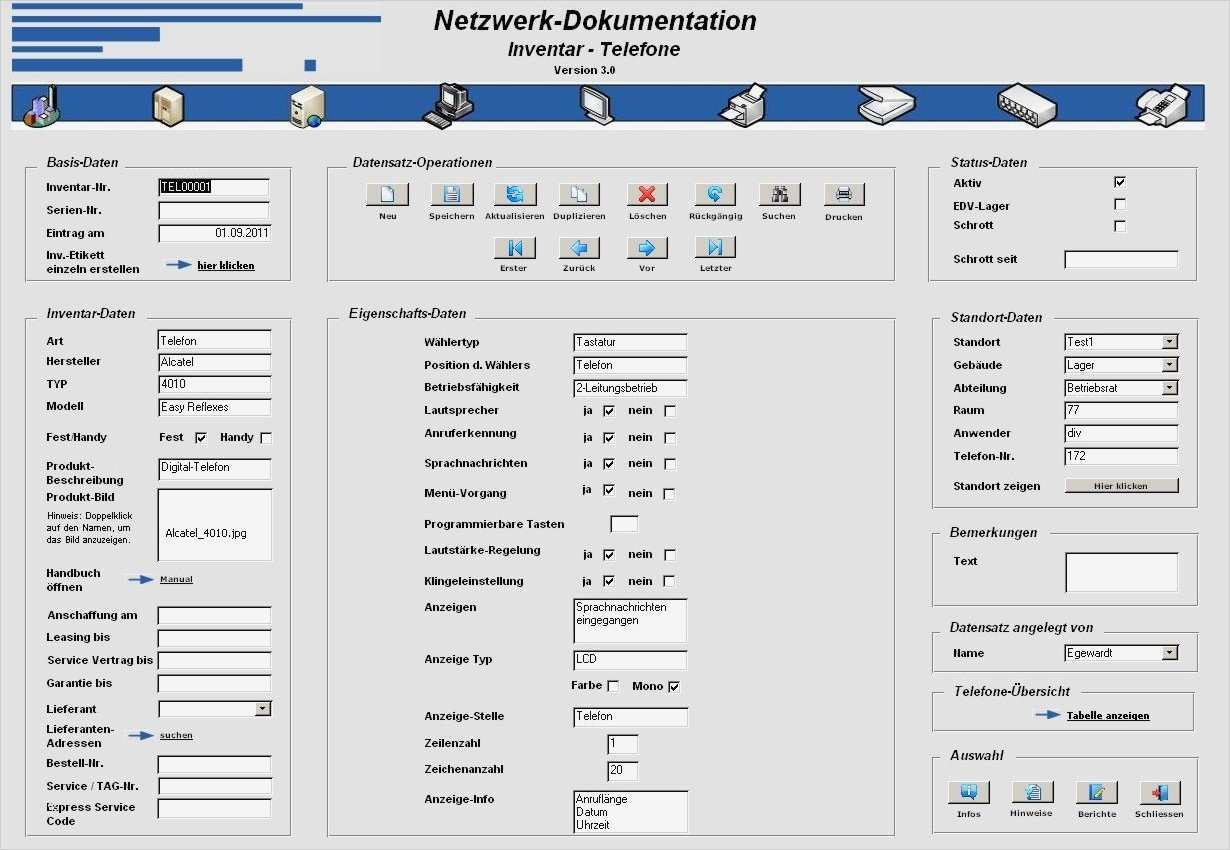Open the server cabinet icon in banner

tap(168, 106)
